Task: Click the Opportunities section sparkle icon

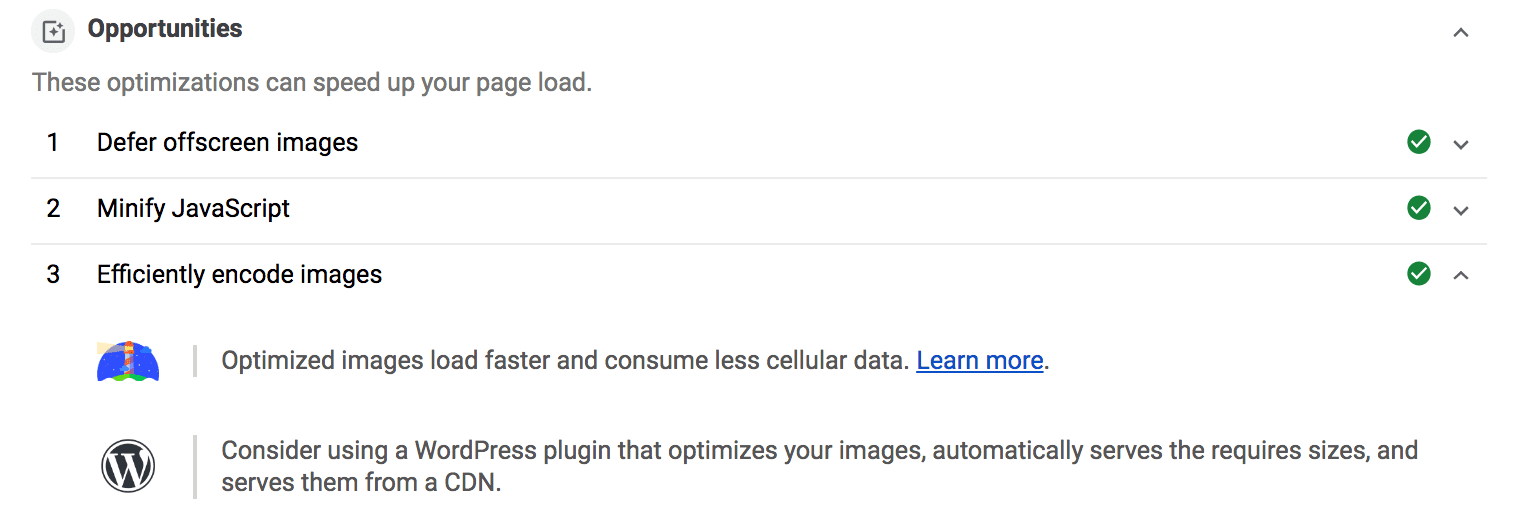Action: tap(53, 32)
